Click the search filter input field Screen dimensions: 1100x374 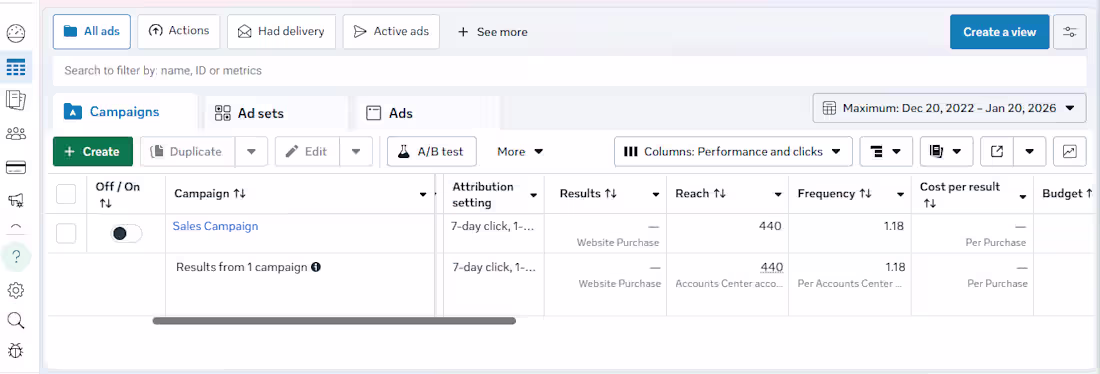pyautogui.click(x=570, y=71)
